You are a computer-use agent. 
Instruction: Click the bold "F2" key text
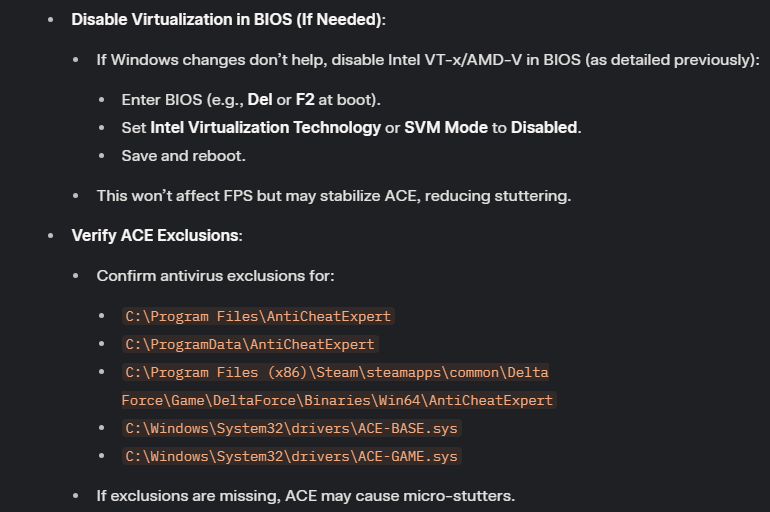305,100
